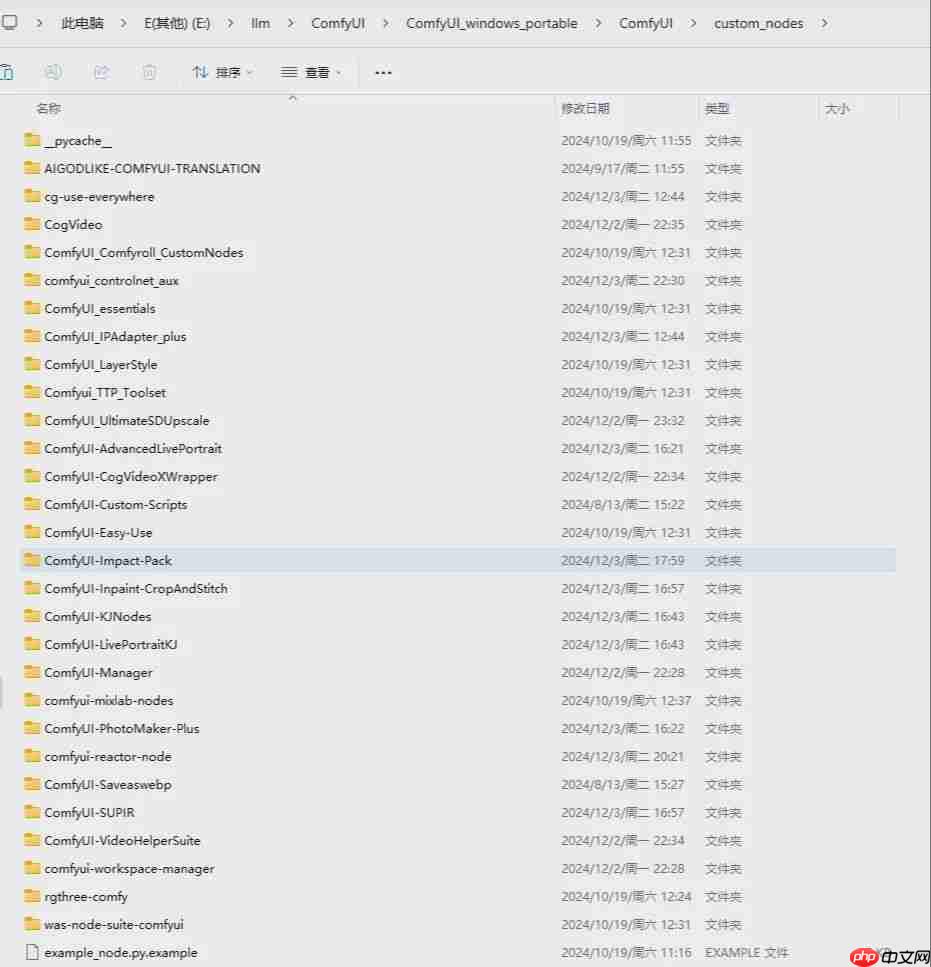Click the paste icon at the toolbar's left edge

point(7,72)
